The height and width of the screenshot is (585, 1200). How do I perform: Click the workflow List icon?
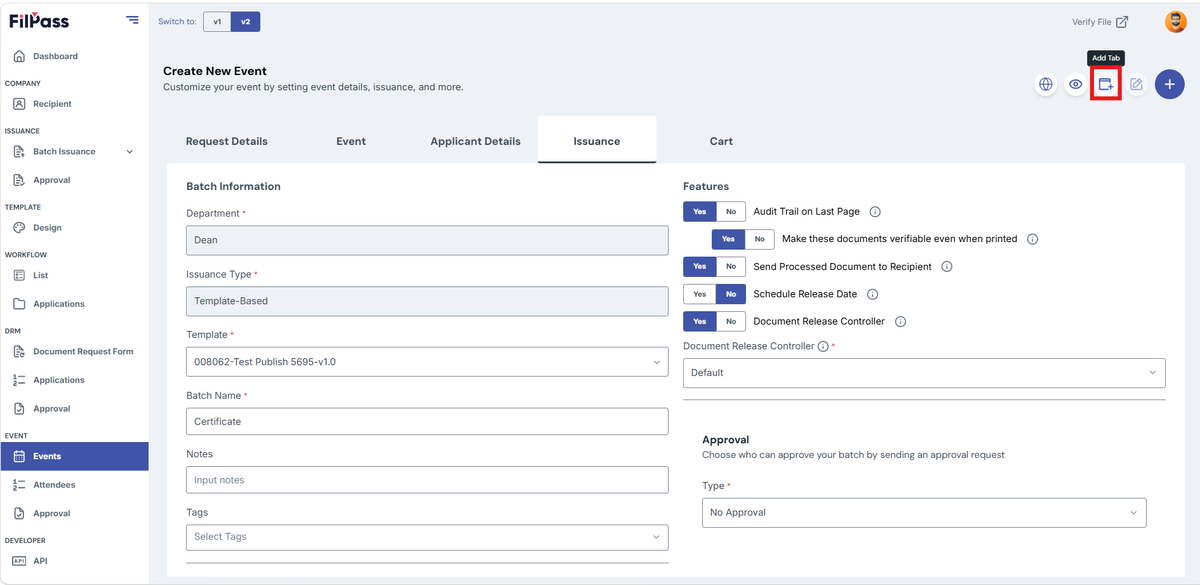pos(19,275)
